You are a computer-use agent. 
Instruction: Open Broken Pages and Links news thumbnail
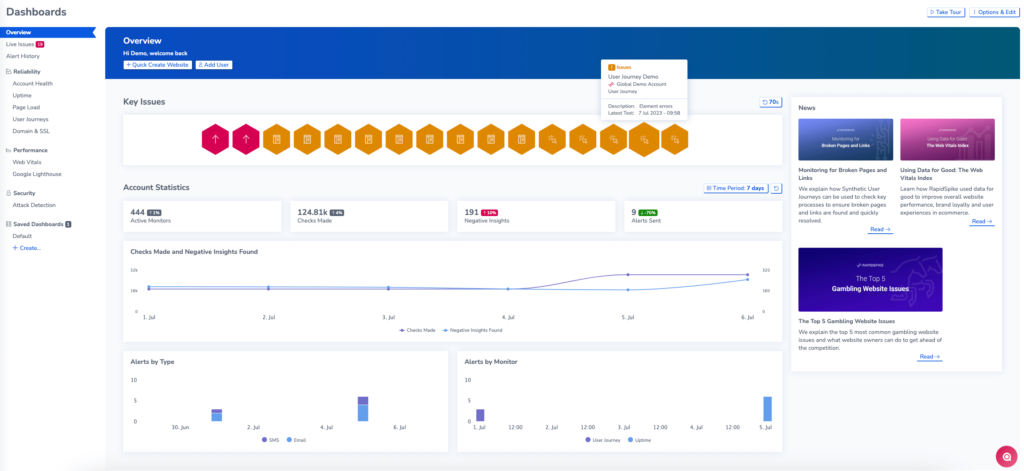[x=846, y=139]
